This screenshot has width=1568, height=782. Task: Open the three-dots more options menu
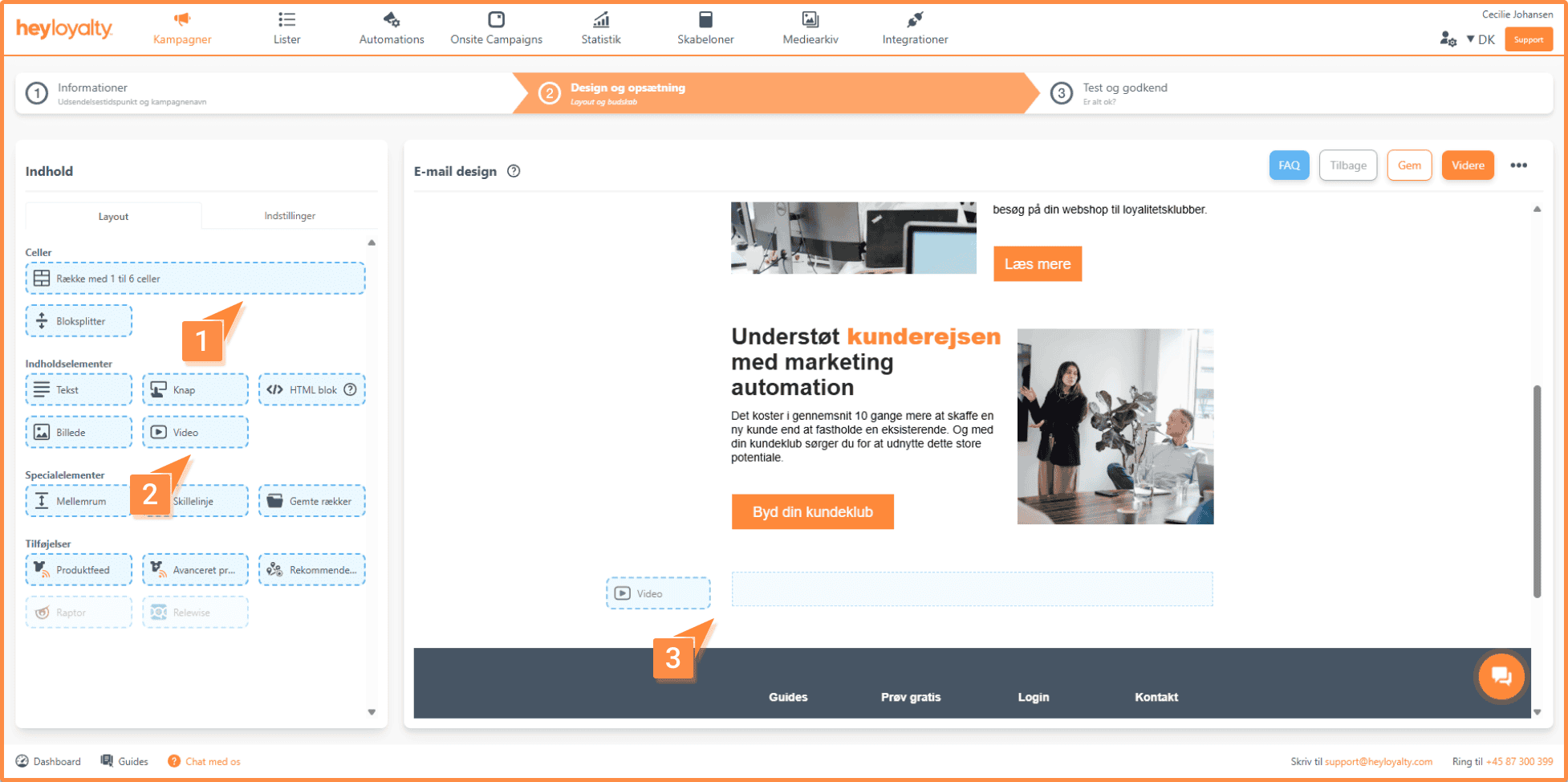[x=1518, y=165]
